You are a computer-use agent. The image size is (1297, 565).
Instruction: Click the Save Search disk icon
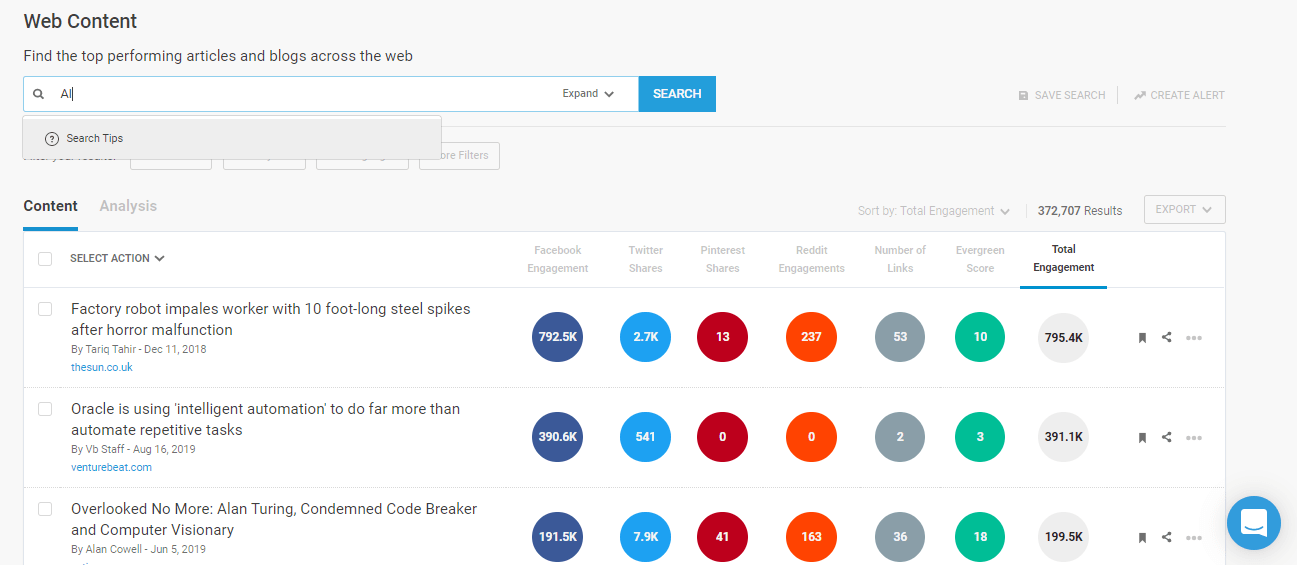[x=1023, y=96]
